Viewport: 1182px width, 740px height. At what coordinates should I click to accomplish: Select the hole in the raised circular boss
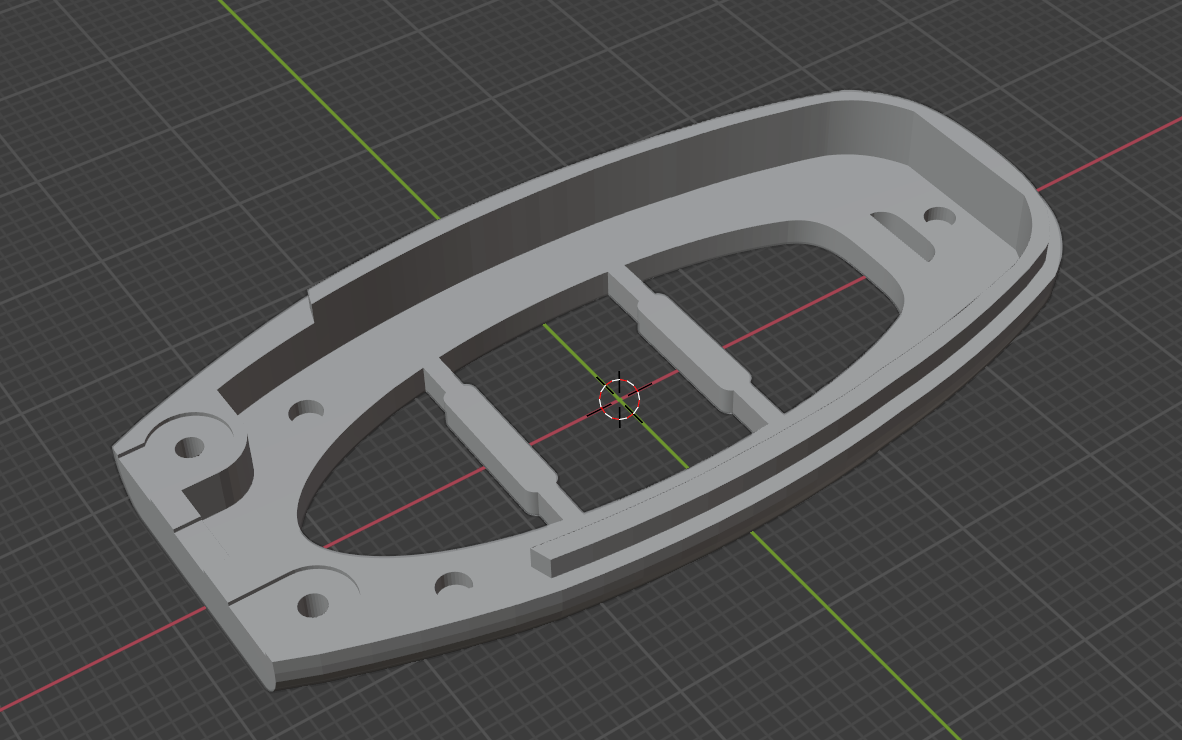click(x=190, y=448)
